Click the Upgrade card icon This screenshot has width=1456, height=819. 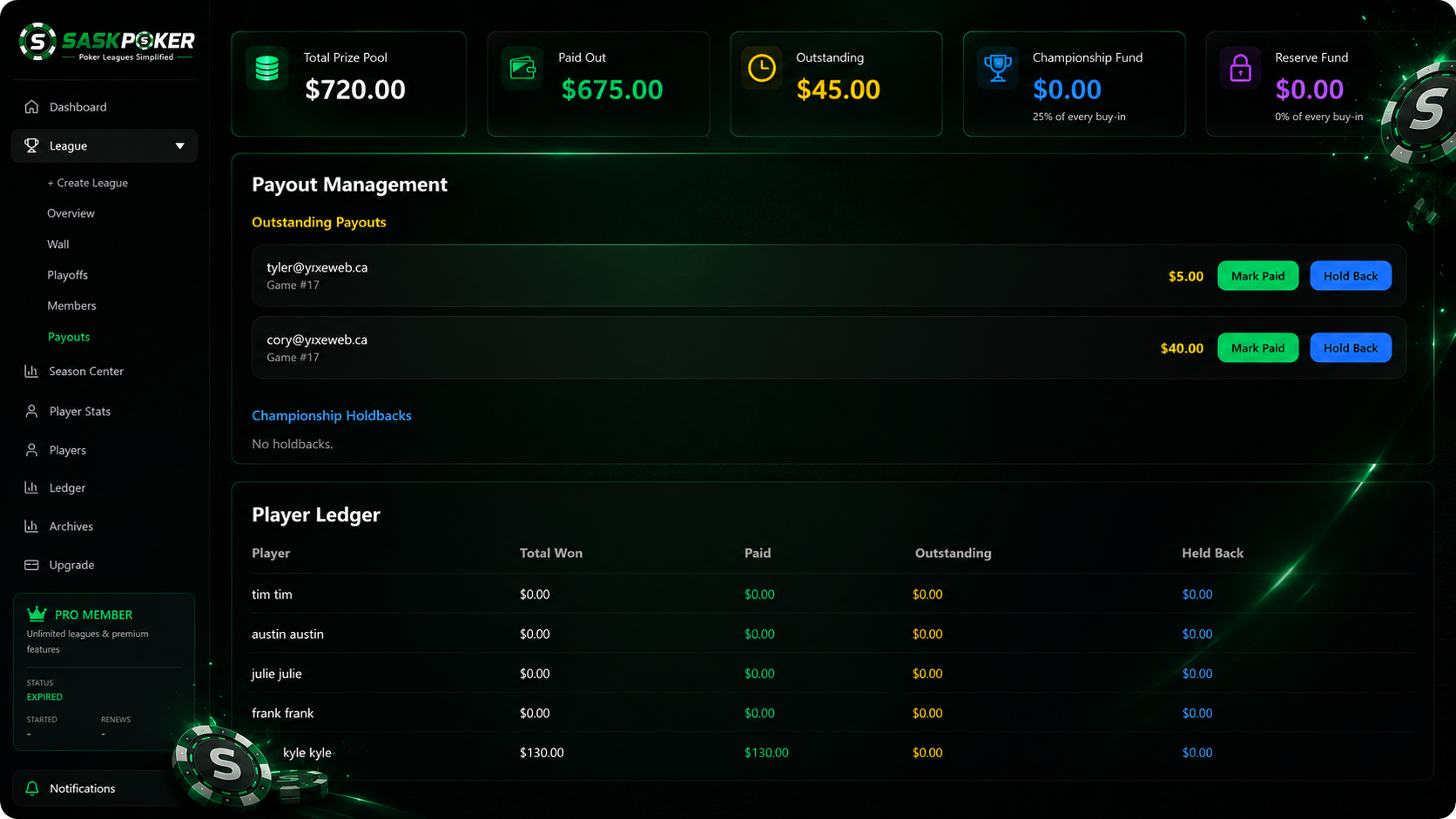pos(31,565)
